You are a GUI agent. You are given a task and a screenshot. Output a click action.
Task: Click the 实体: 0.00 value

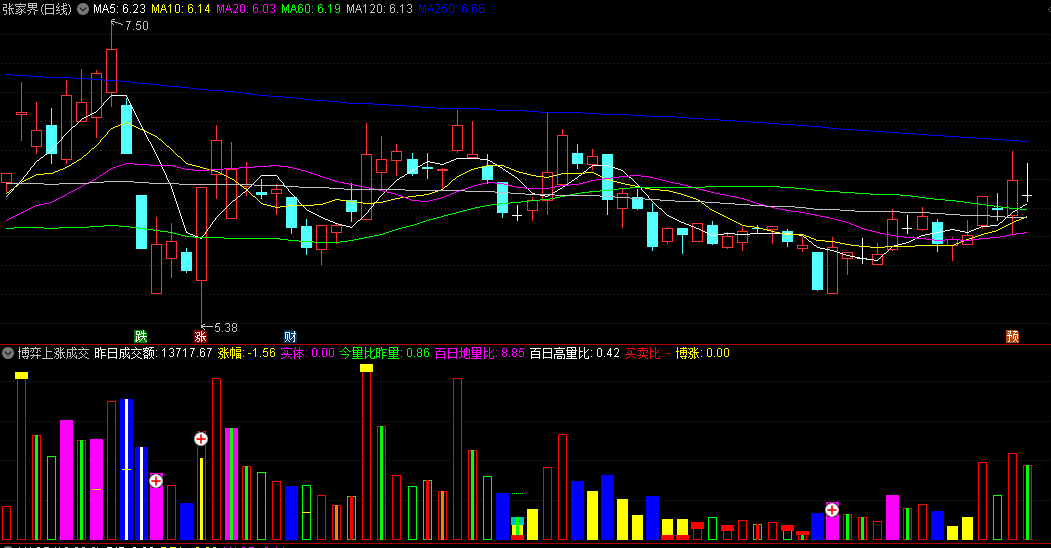[307, 353]
